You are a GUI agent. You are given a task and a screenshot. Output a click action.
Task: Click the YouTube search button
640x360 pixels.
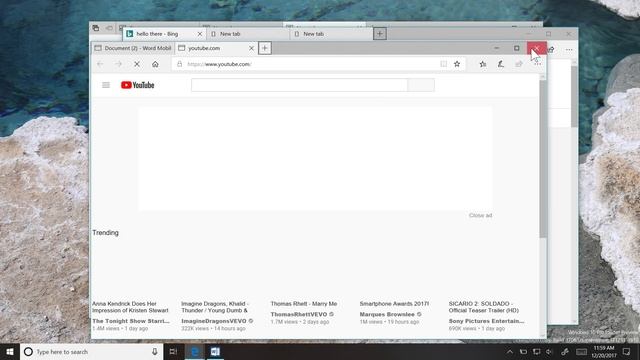(421, 85)
